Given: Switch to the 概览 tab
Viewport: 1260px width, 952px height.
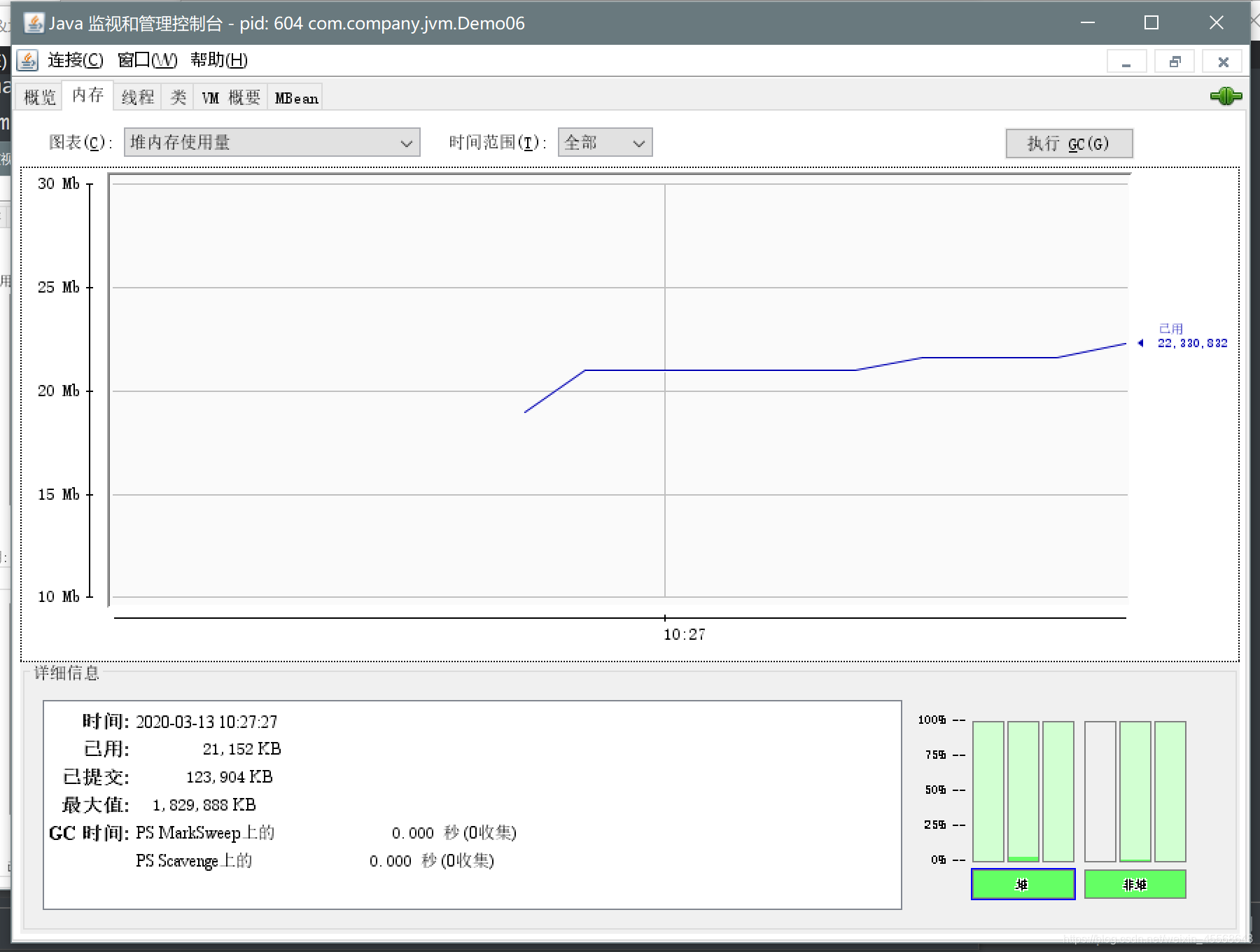Looking at the screenshot, I should pyautogui.click(x=39, y=97).
